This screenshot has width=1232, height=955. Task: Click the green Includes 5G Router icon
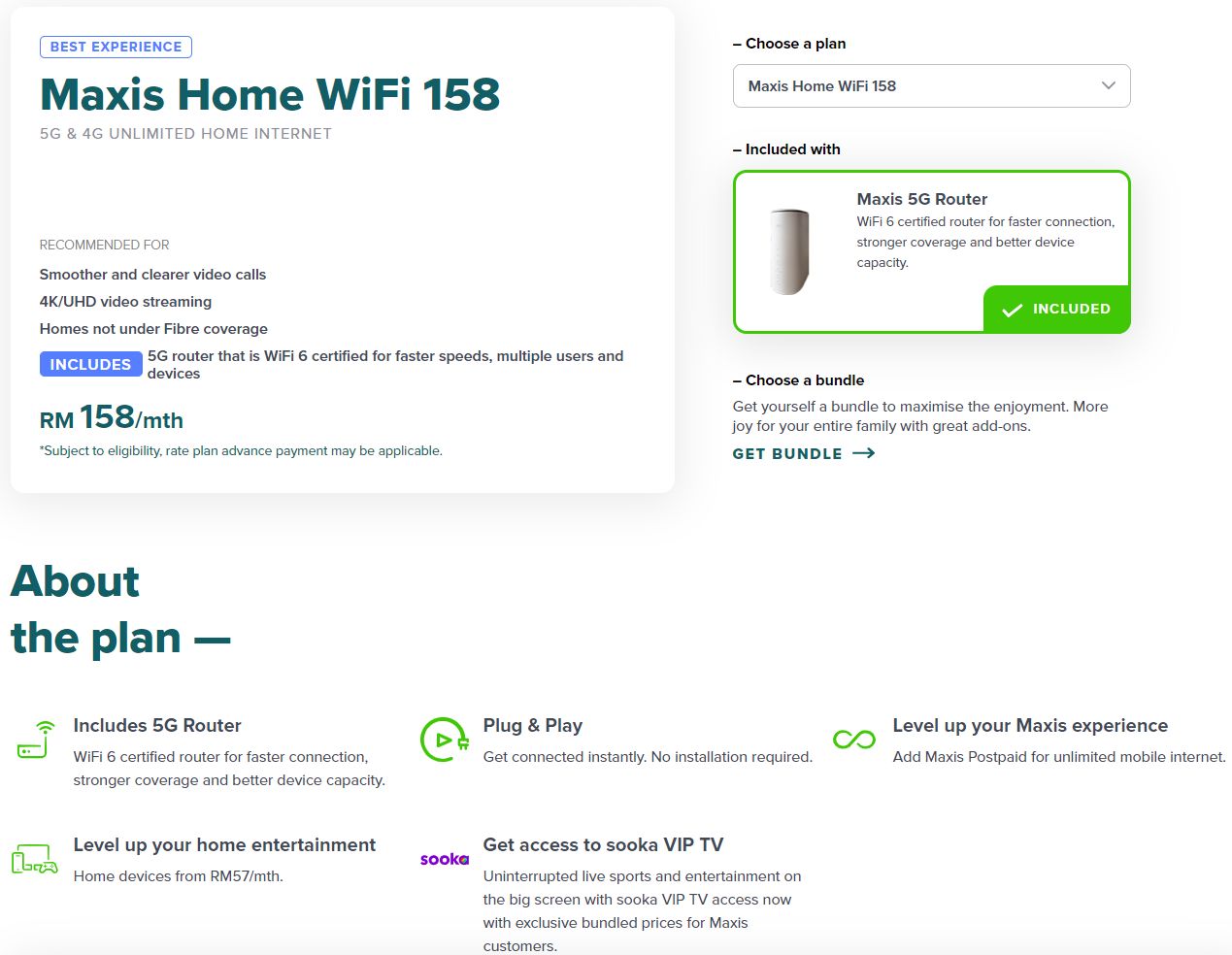pyautogui.click(x=32, y=741)
